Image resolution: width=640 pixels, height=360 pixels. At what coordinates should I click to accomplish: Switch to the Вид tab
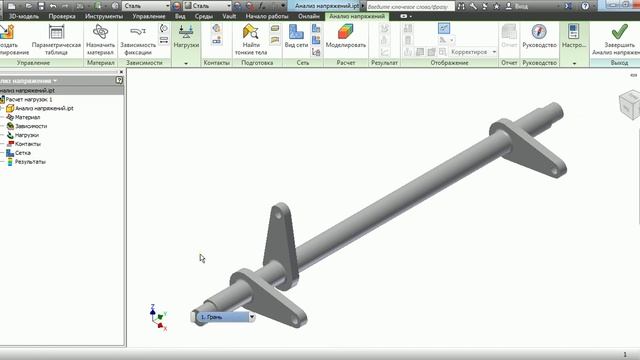click(180, 16)
